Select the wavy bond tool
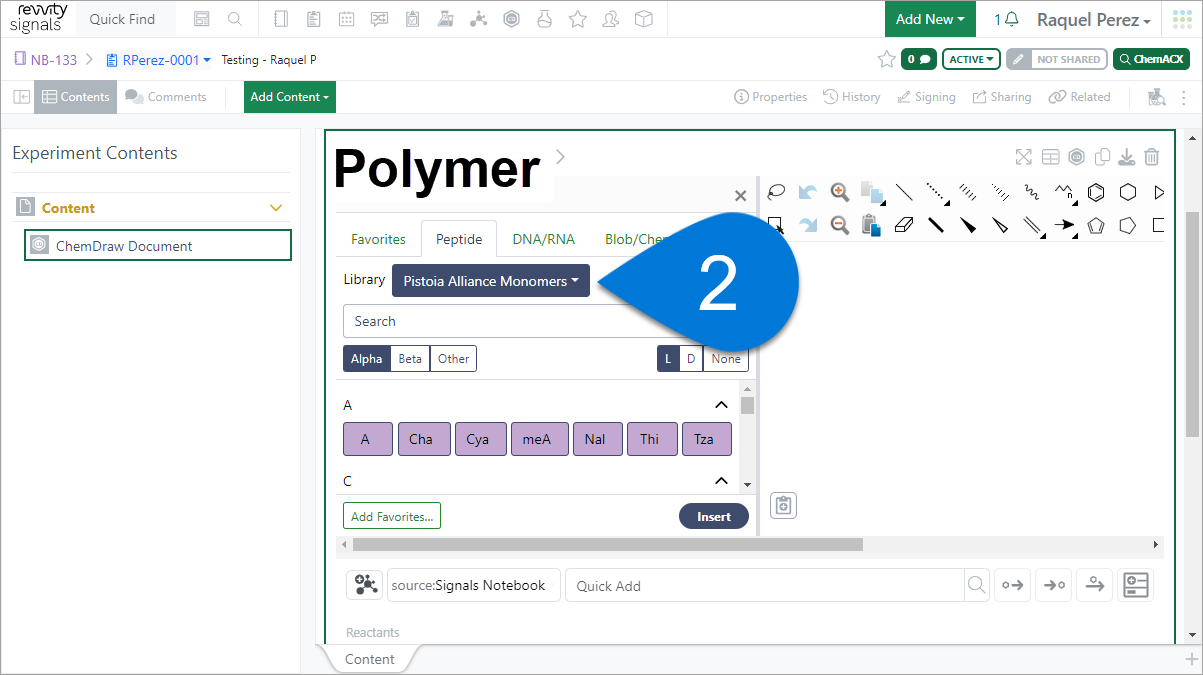 (1032, 192)
